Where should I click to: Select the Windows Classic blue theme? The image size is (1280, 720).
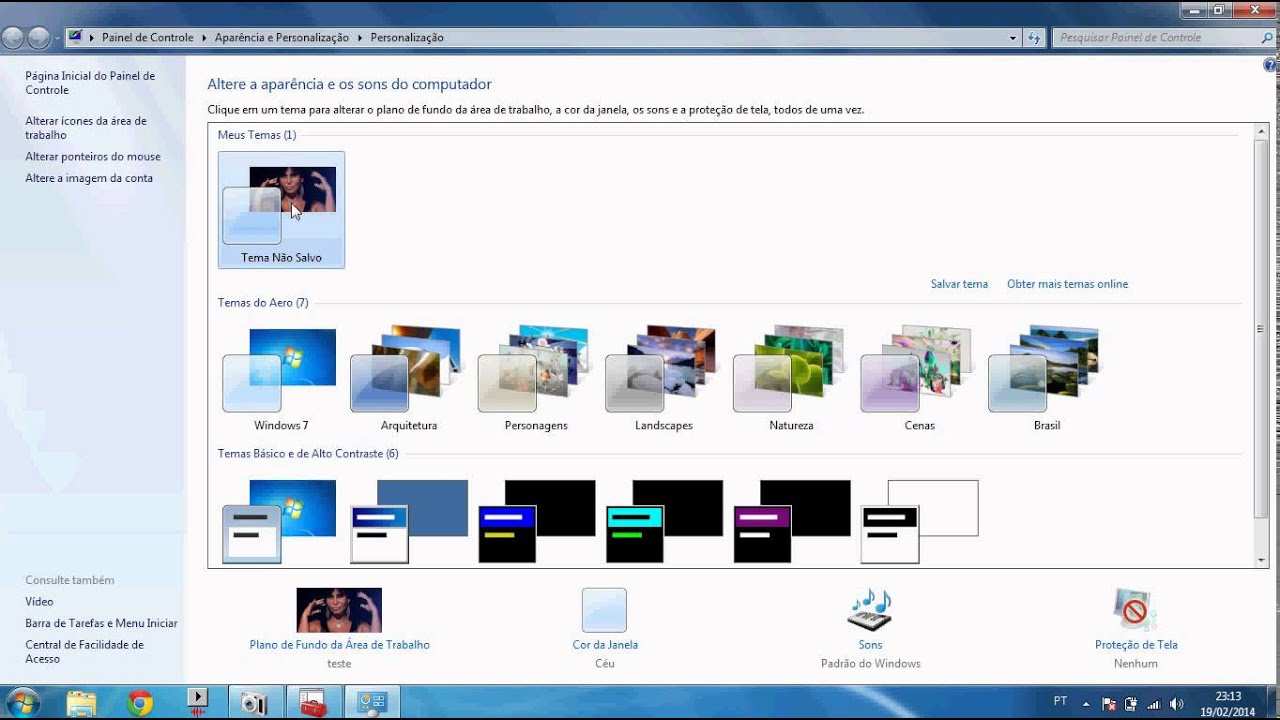pos(409,521)
